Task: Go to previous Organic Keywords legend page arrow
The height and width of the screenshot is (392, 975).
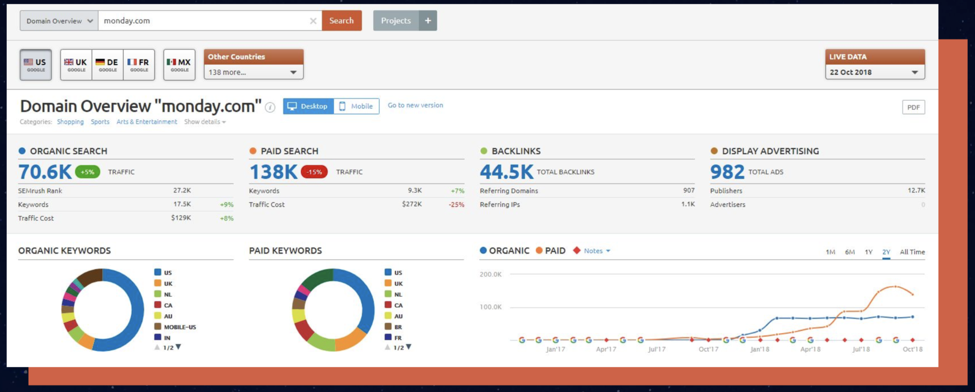Action: click(157, 347)
